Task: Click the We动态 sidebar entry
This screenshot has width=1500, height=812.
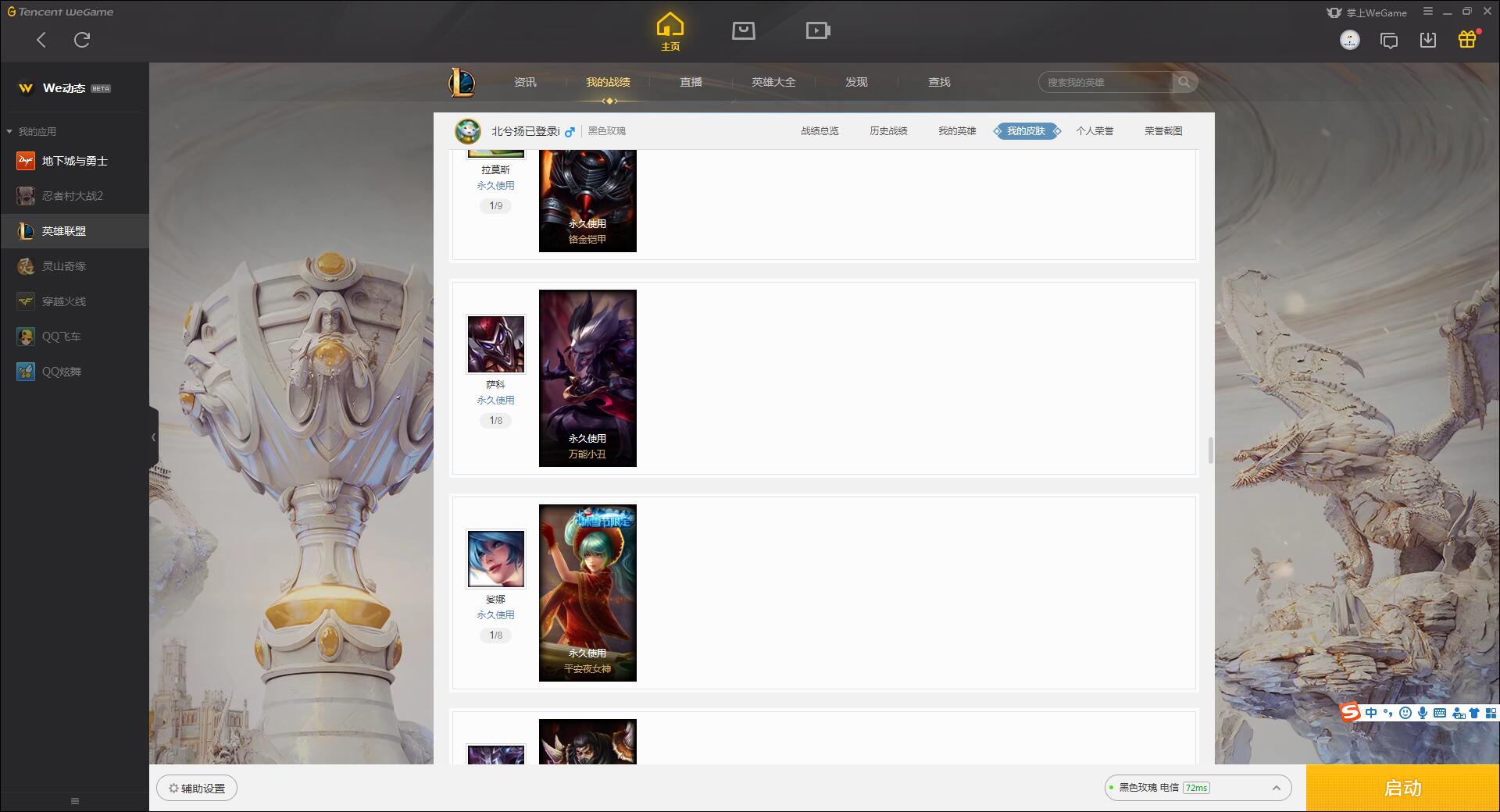Action: 74,88
